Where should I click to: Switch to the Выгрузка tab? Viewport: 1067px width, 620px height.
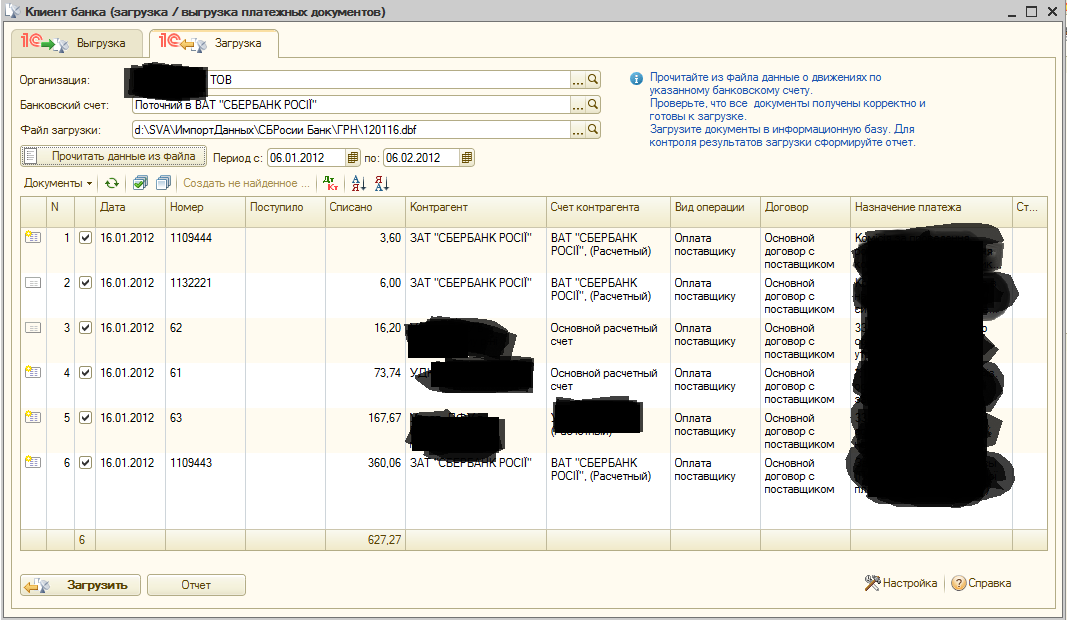(x=80, y=44)
